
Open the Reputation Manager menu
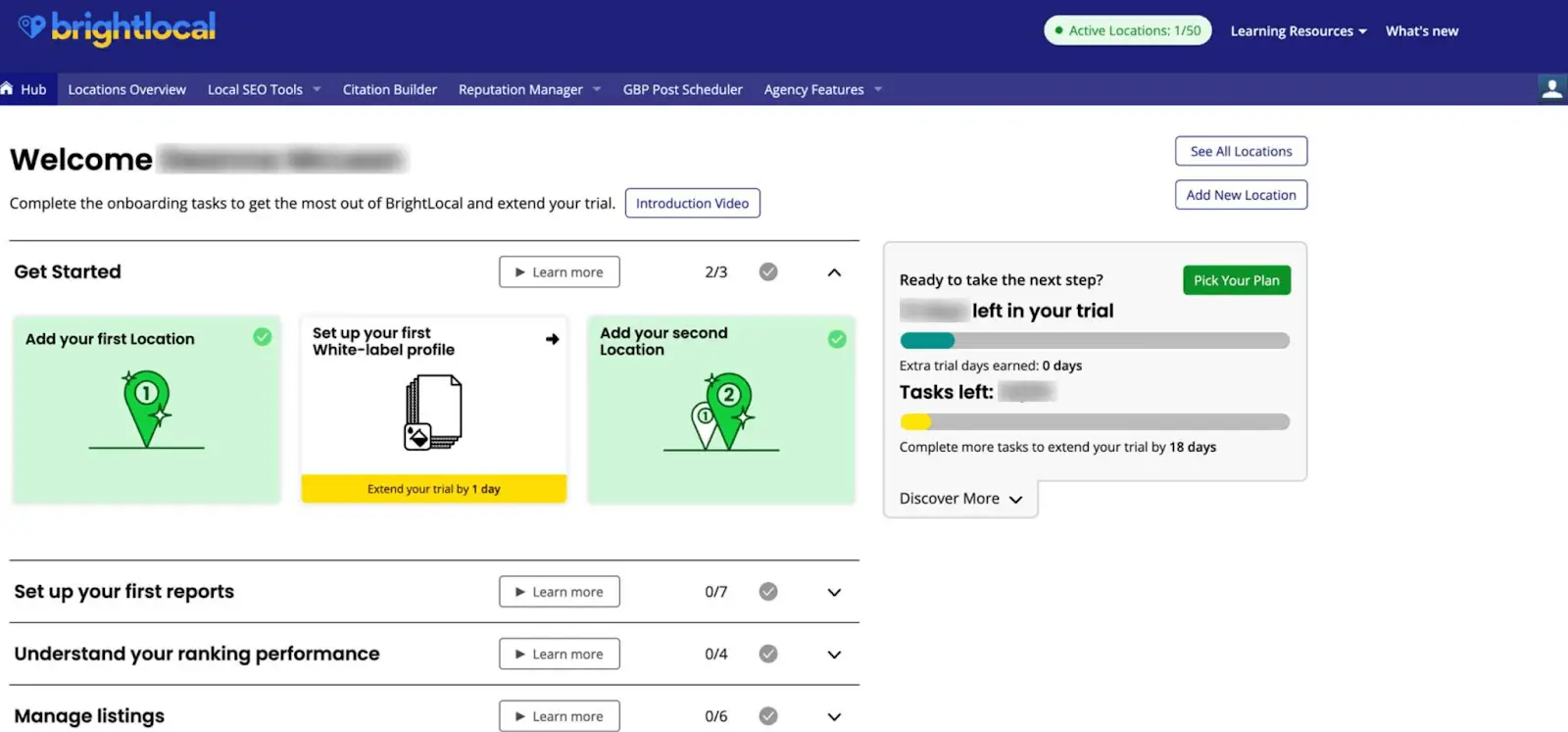[529, 89]
